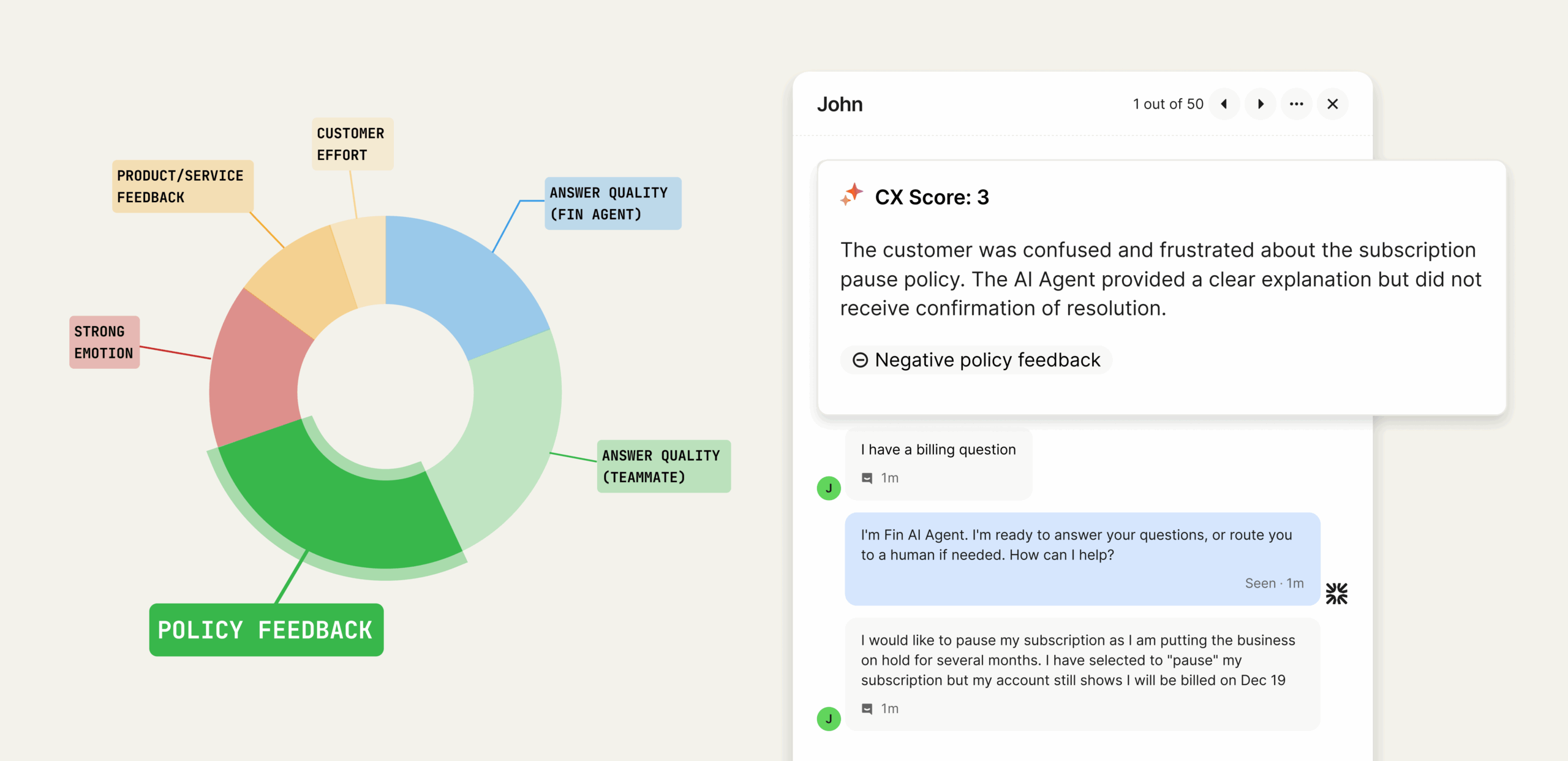Image resolution: width=1568 pixels, height=761 pixels.
Task: Go to next conversation arrow
Action: click(x=1261, y=104)
